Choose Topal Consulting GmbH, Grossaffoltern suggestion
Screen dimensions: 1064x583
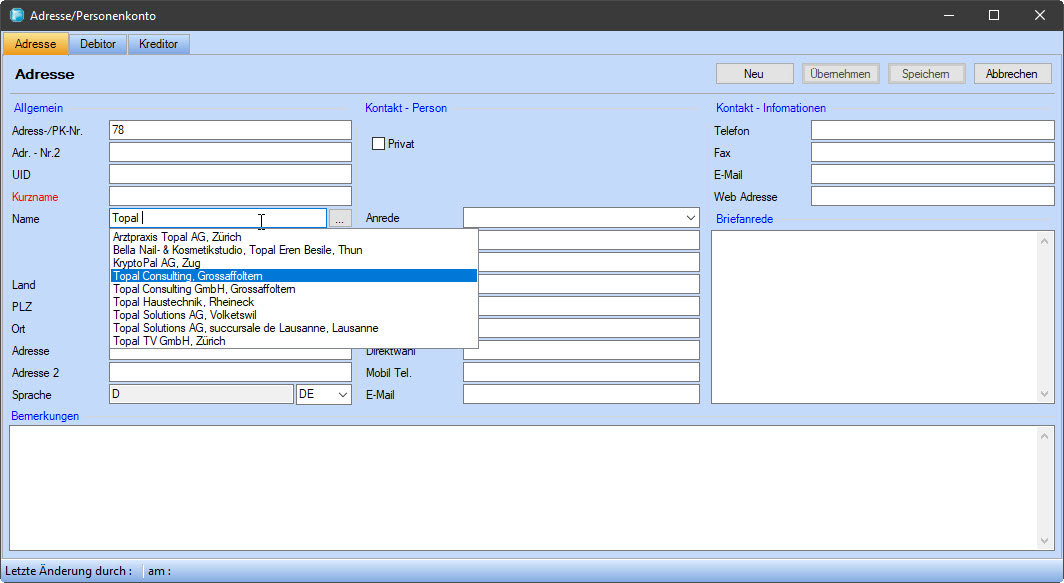(204, 289)
